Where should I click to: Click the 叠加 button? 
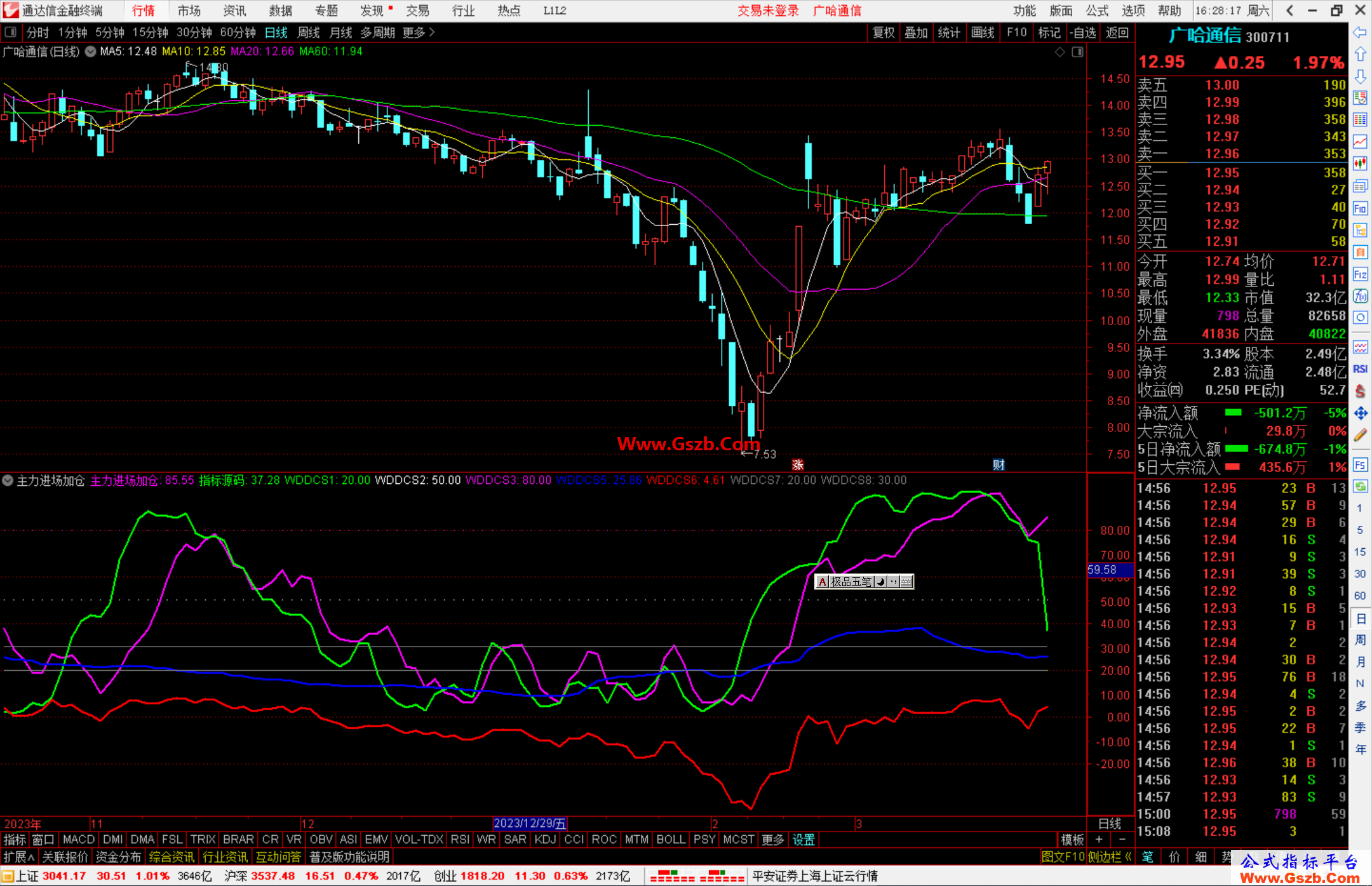pos(916,32)
